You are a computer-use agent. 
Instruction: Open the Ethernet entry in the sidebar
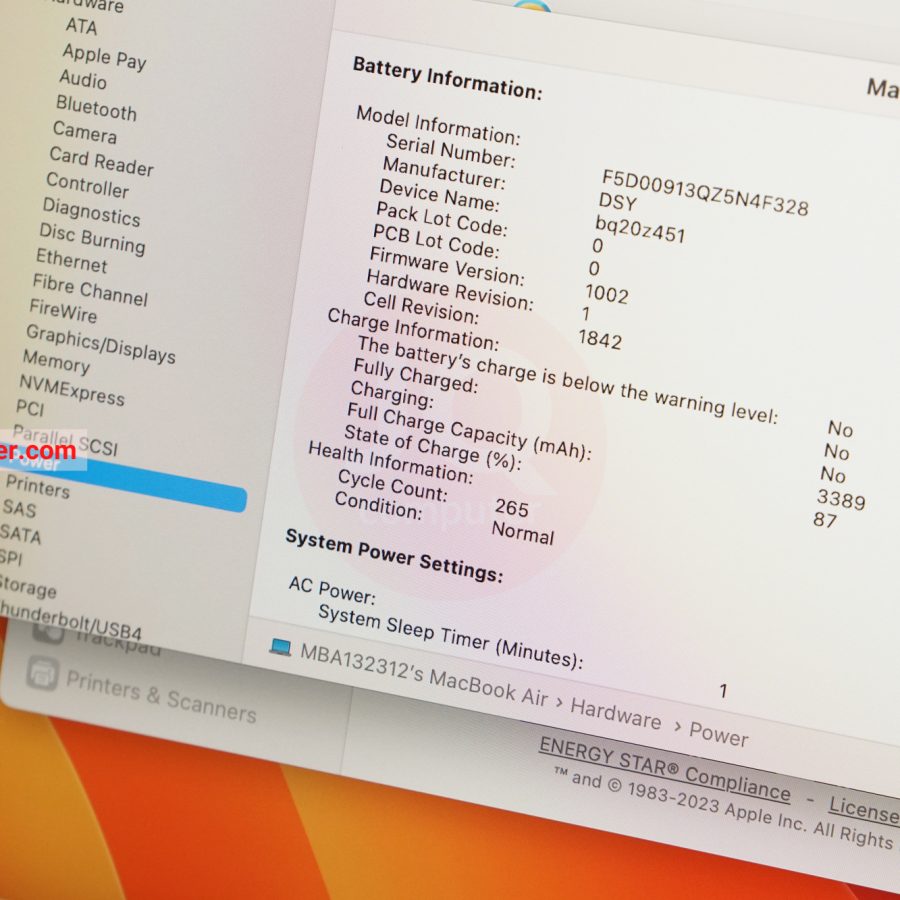(72, 260)
